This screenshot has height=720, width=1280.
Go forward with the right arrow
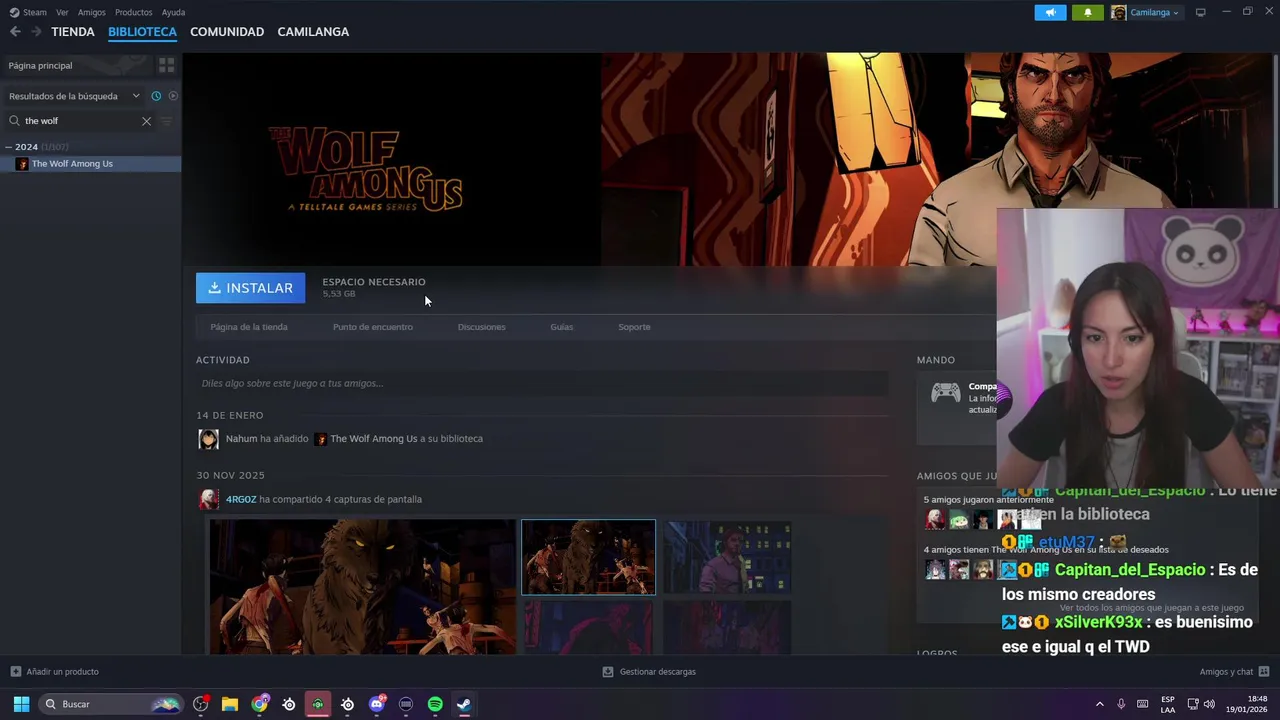coord(36,32)
